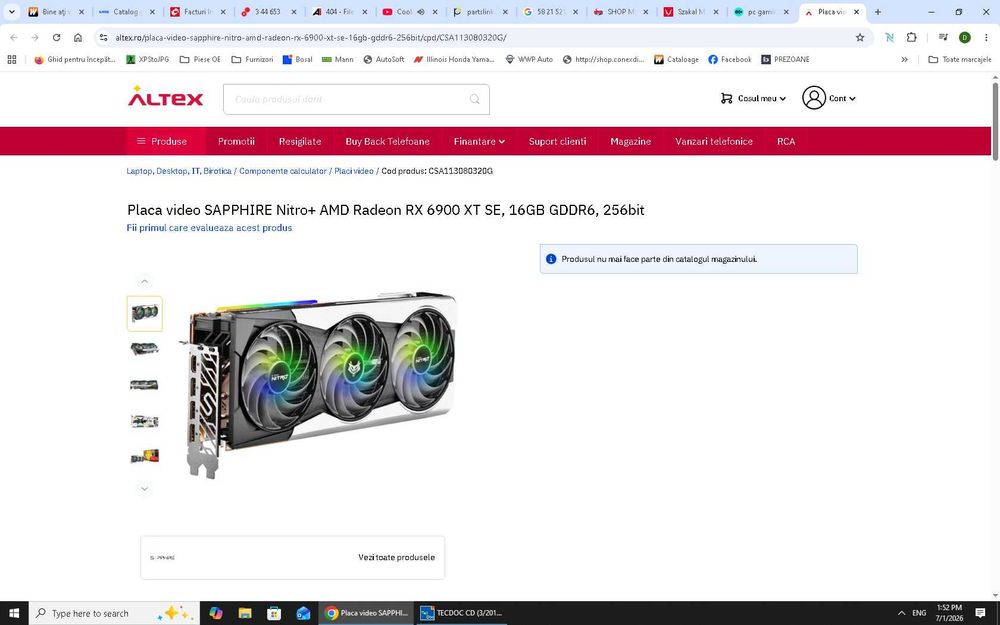Go back with the browser back arrow
This screenshot has height=625, width=1000.
[14, 38]
